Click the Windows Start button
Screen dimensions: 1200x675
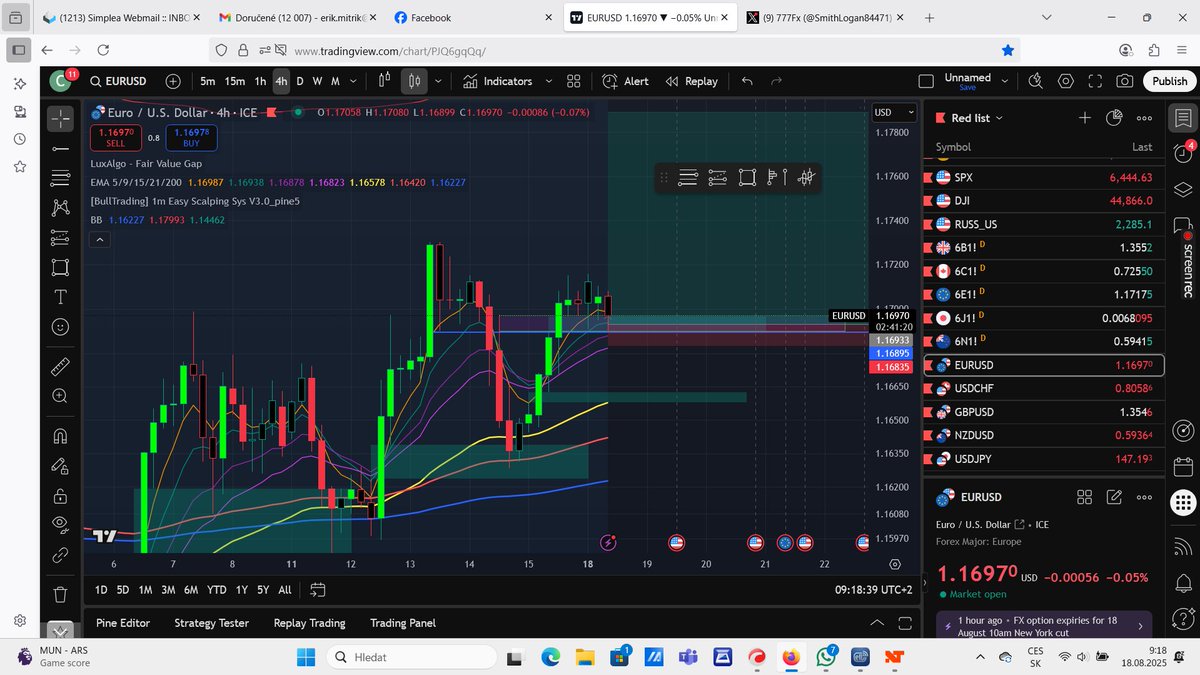click(x=307, y=657)
